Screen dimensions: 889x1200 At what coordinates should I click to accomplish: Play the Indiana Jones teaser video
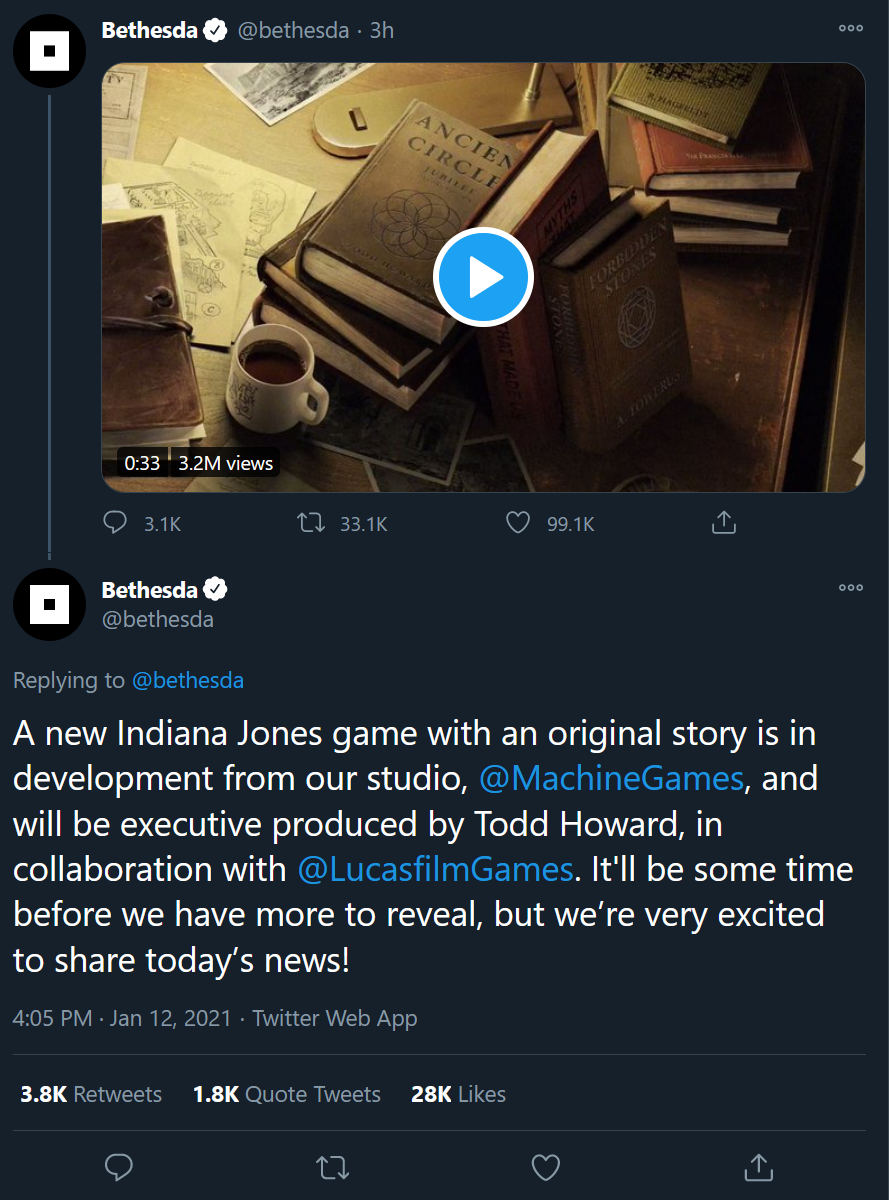[x=483, y=277]
